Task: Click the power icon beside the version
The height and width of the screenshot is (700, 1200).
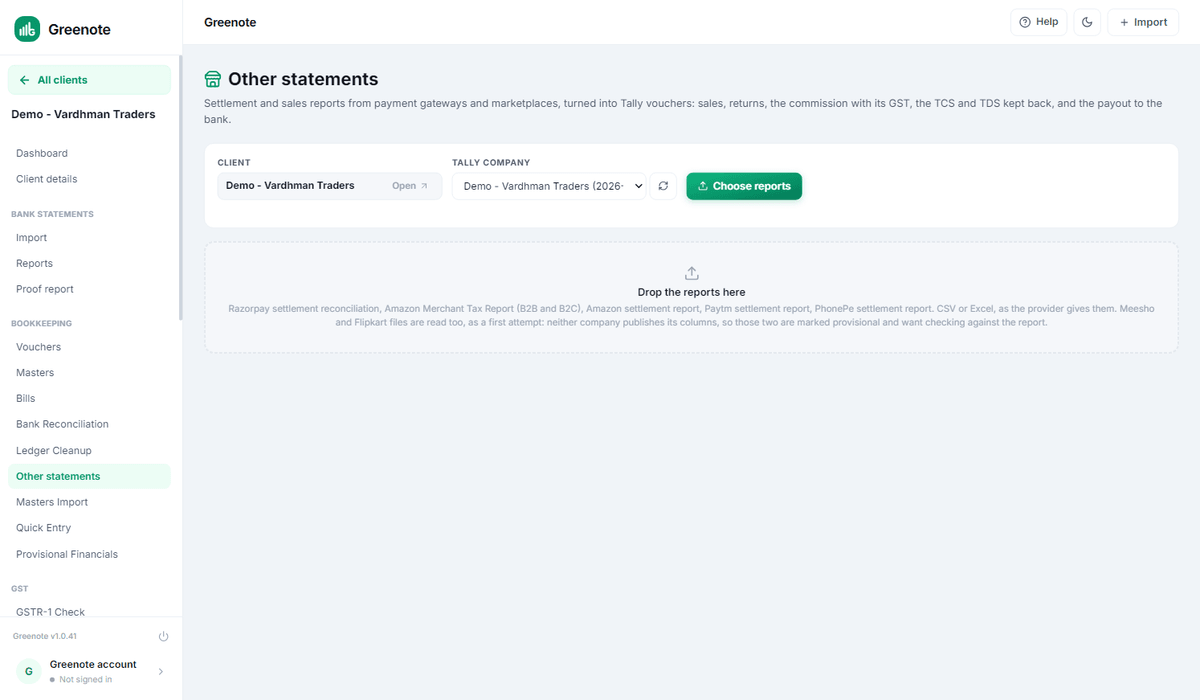Action: [x=163, y=636]
